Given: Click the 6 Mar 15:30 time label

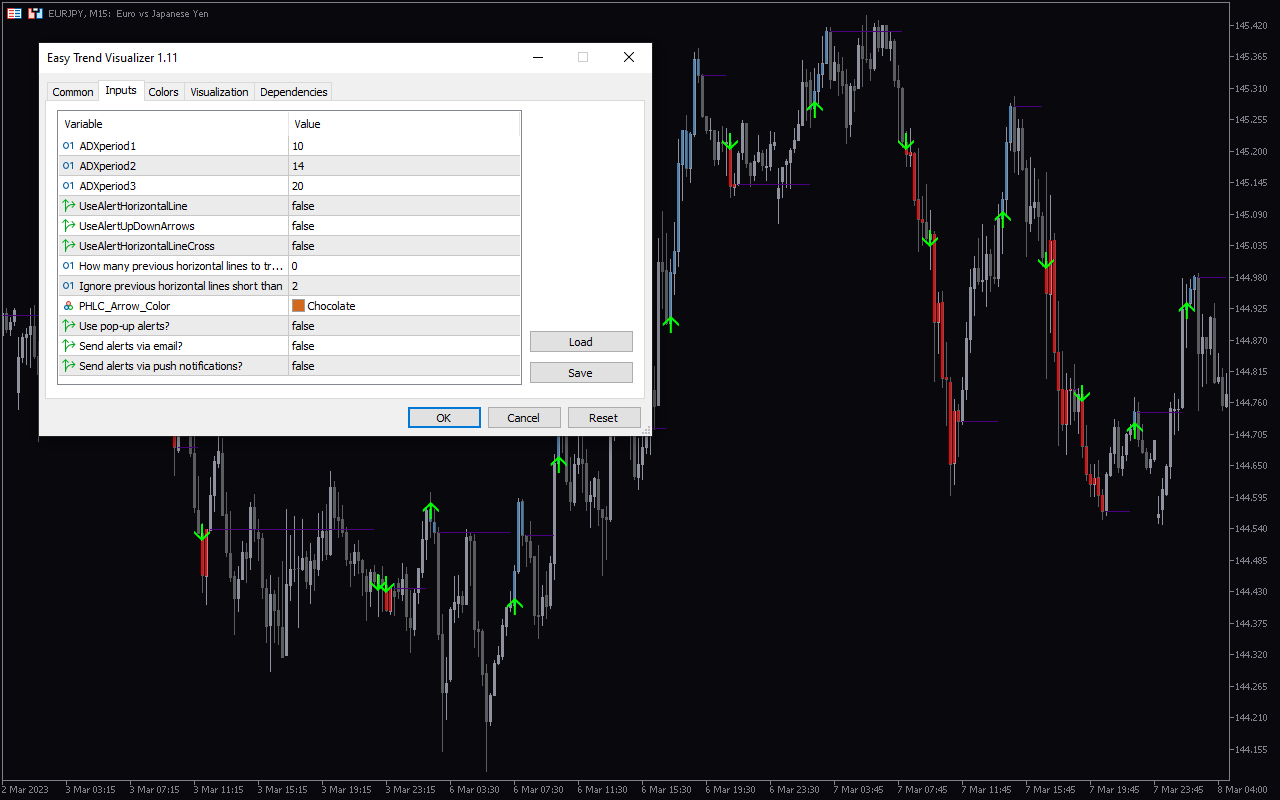Looking at the screenshot, I should (x=665, y=789).
